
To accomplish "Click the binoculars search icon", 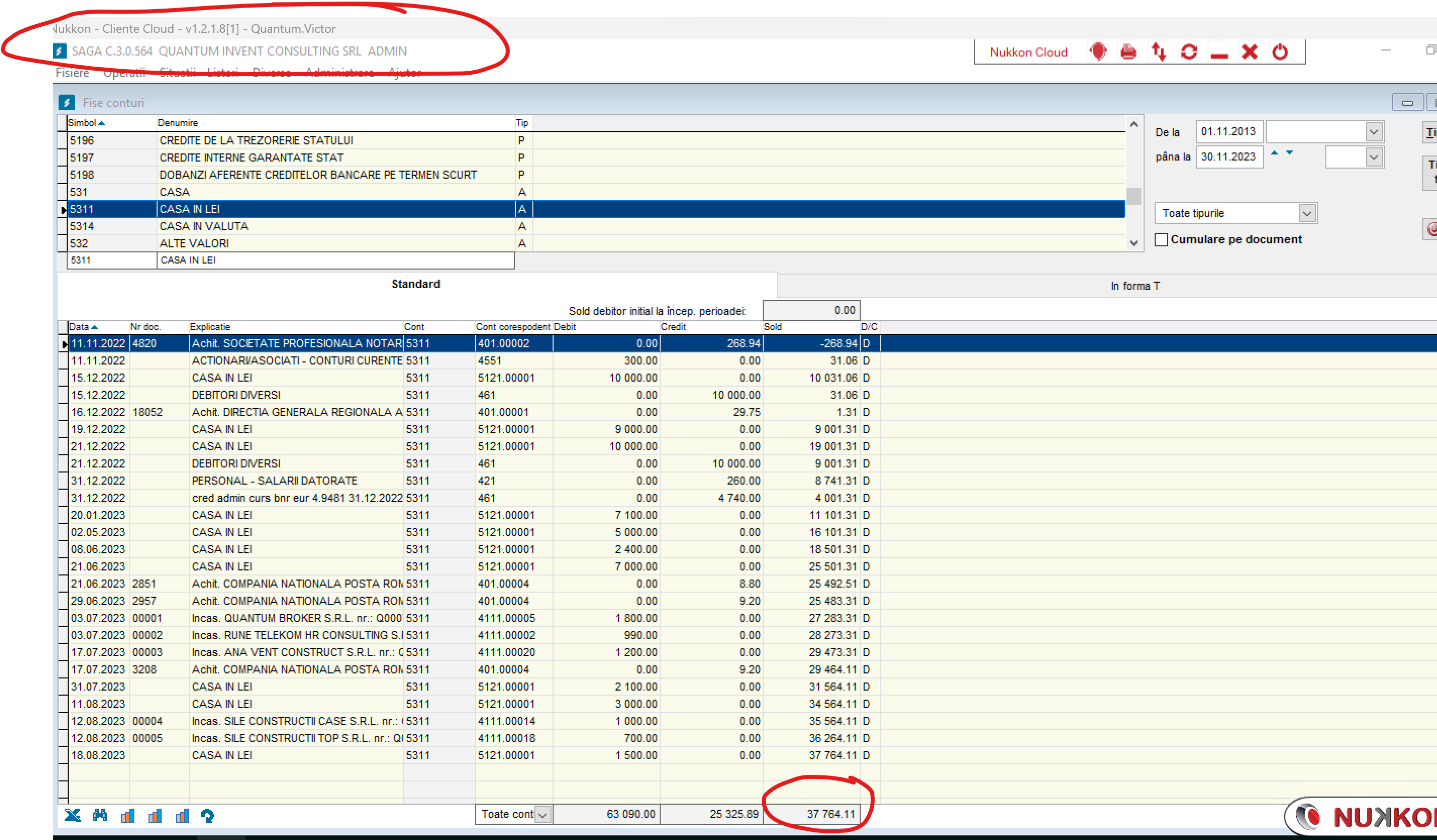I will pyautogui.click(x=100, y=815).
